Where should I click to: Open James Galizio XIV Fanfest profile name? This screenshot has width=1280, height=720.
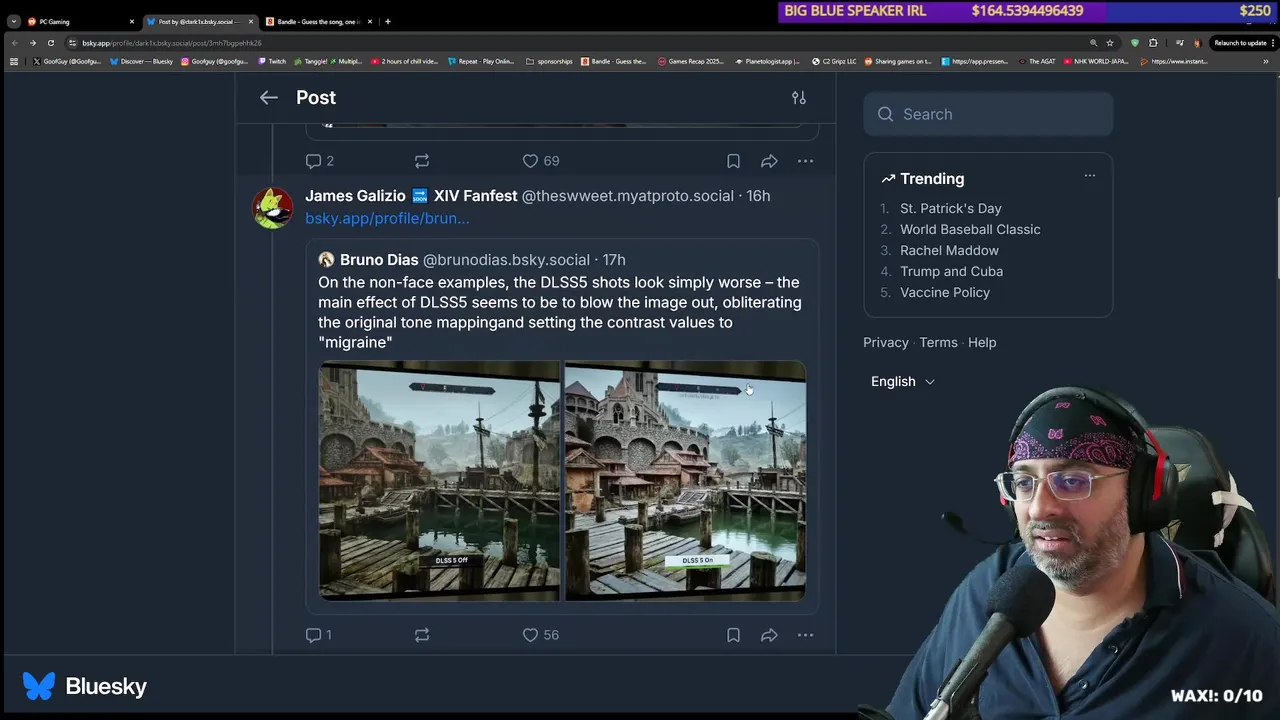pyautogui.click(x=411, y=195)
